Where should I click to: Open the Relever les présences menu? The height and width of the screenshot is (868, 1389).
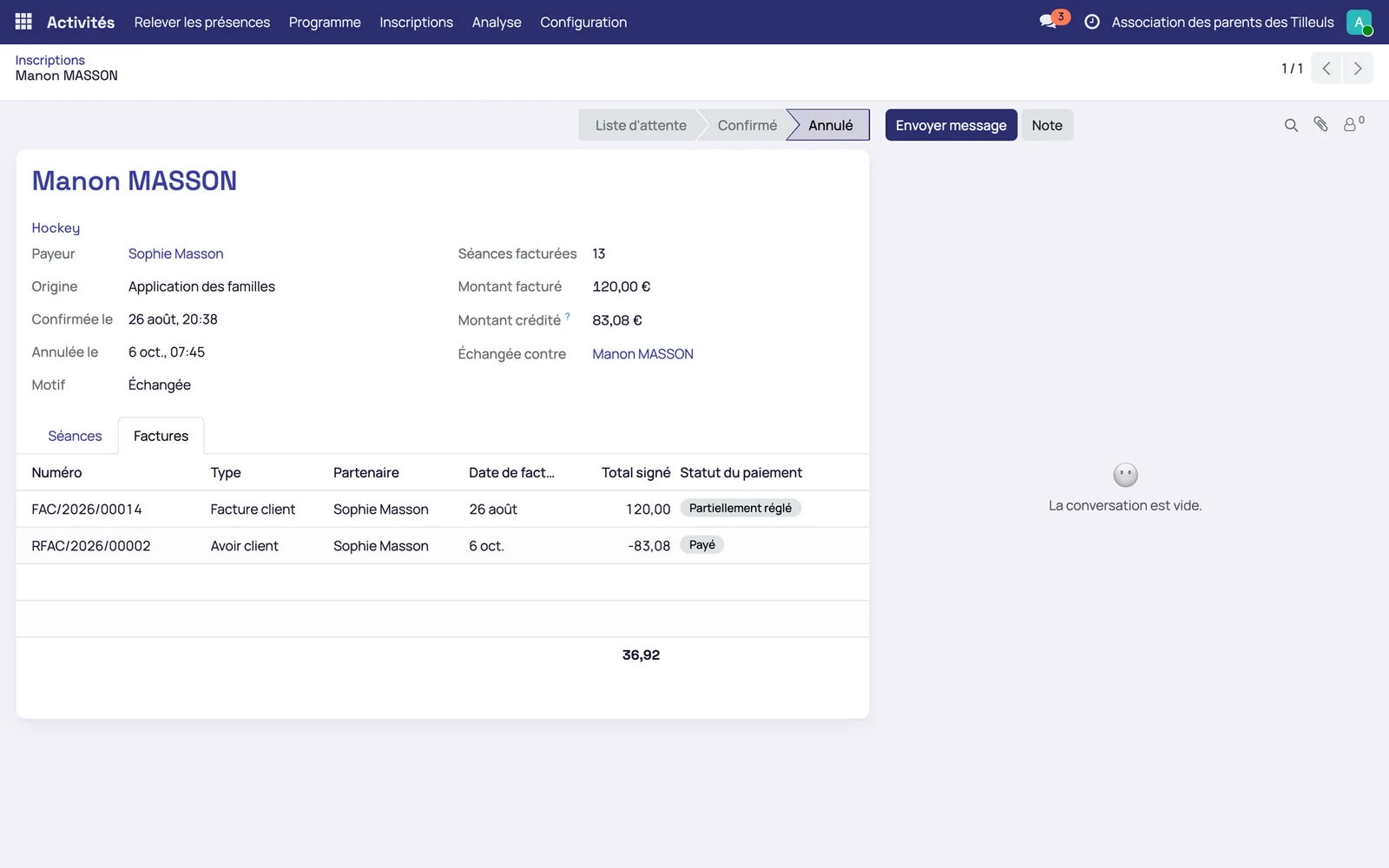point(202,23)
